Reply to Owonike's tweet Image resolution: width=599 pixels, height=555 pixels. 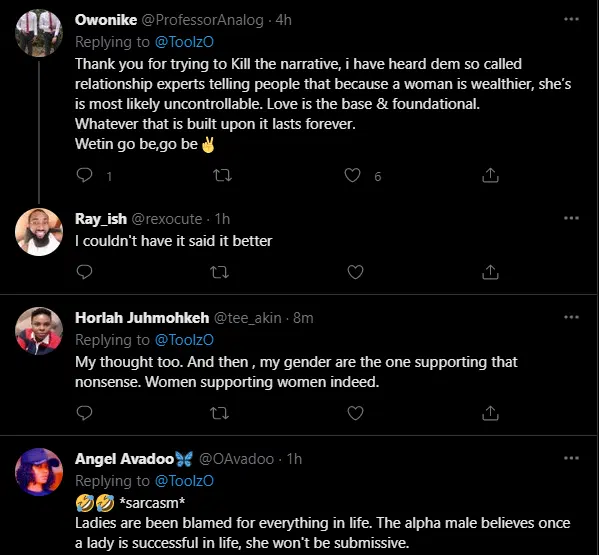84,175
